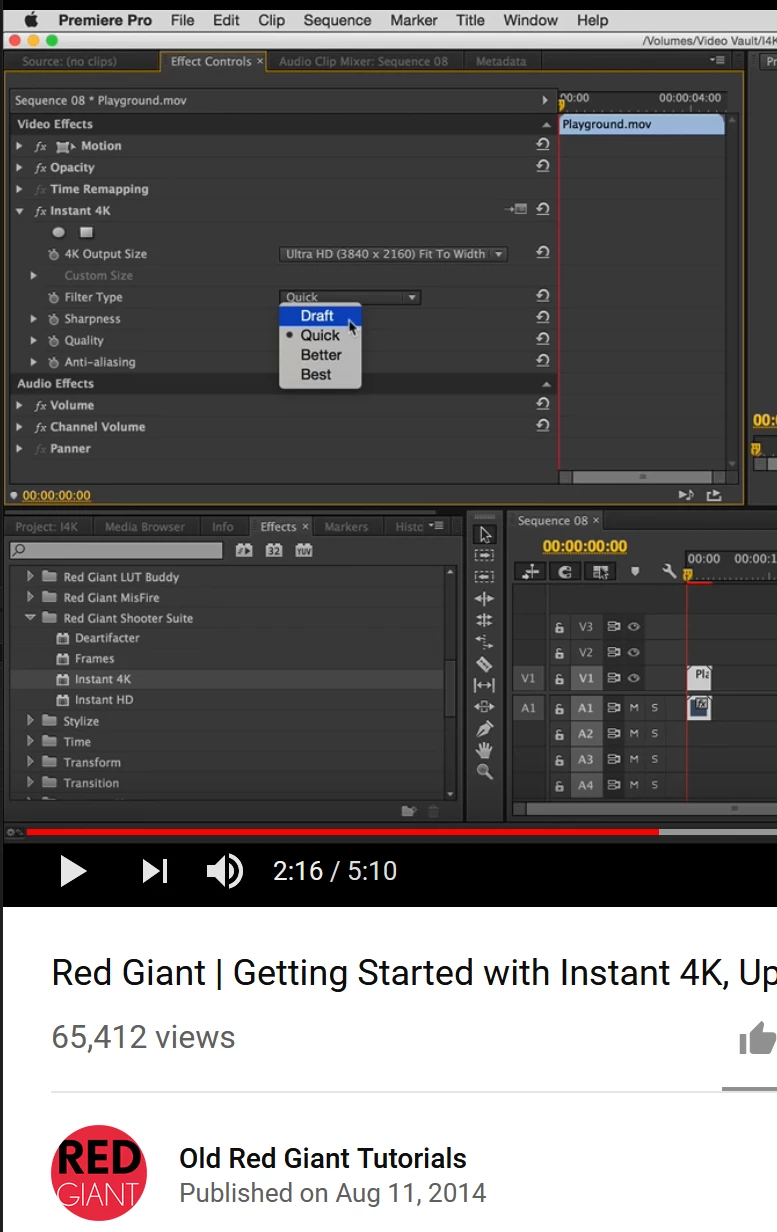Hide the V3 track output eye
This screenshot has width=777, height=1232.
(634, 627)
